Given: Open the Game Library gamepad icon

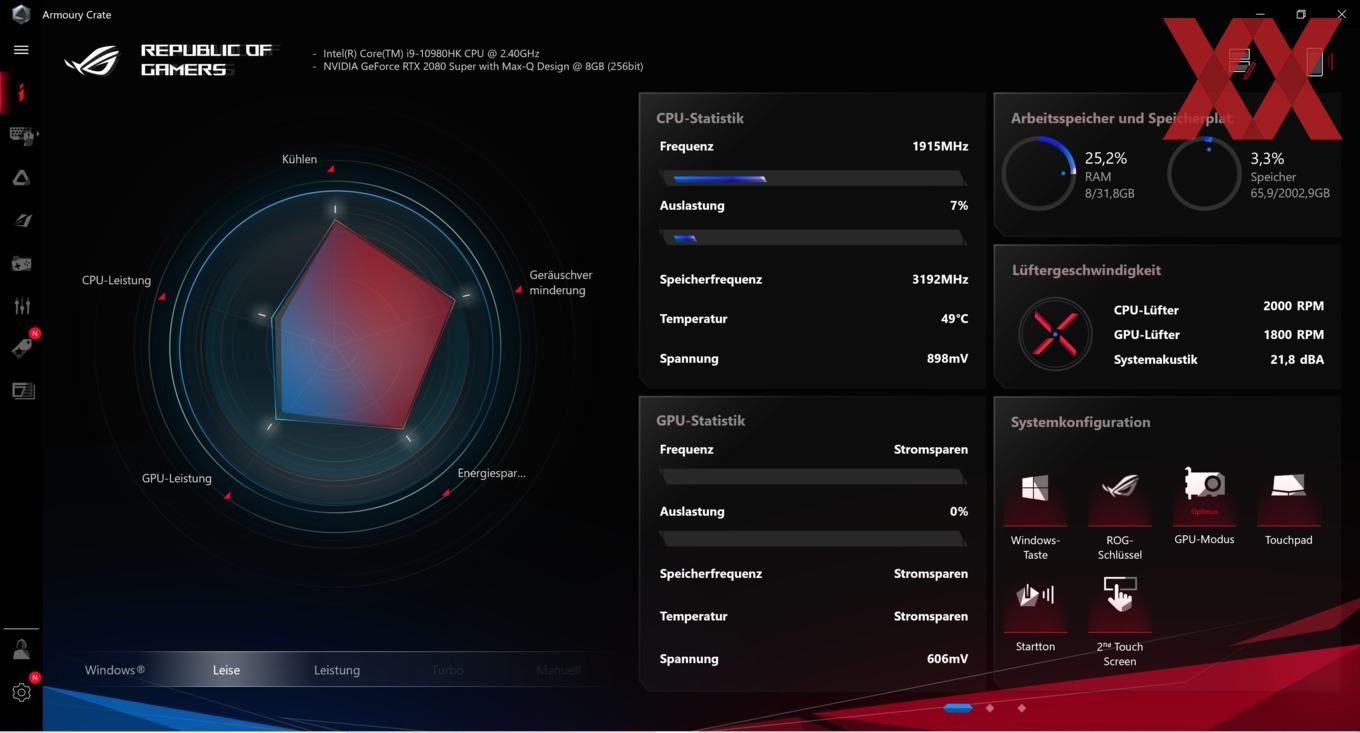Looking at the screenshot, I should 21,264.
